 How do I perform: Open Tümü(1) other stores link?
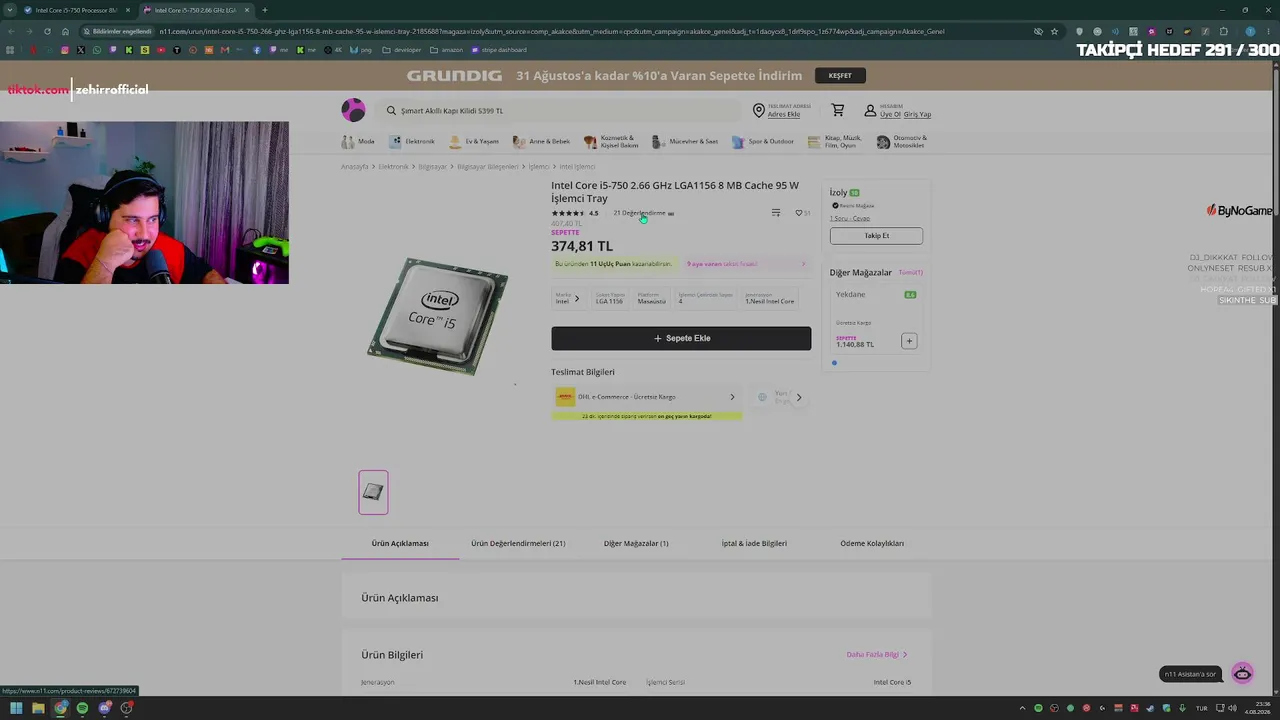pyautogui.click(x=910, y=272)
